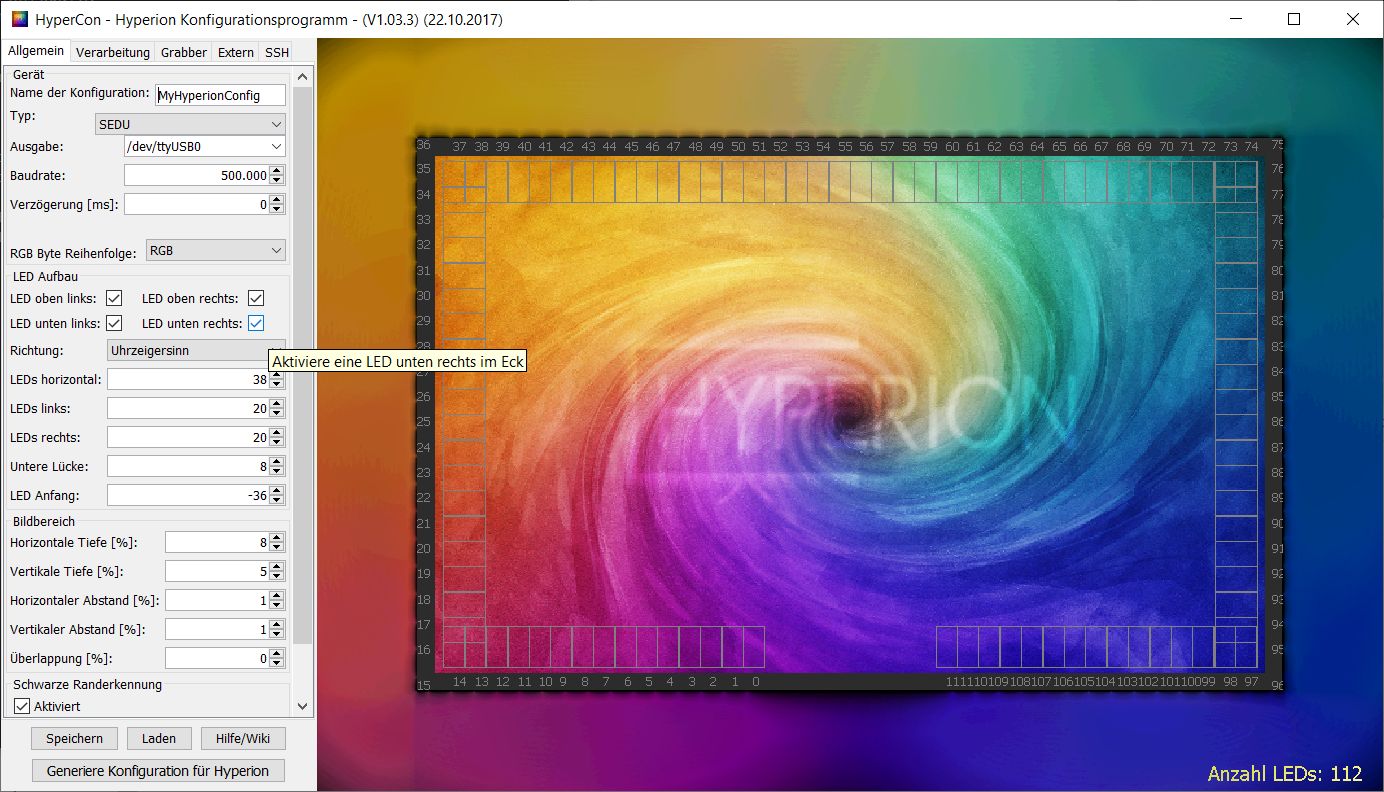Select LED 25 zone in preview

click(464, 427)
